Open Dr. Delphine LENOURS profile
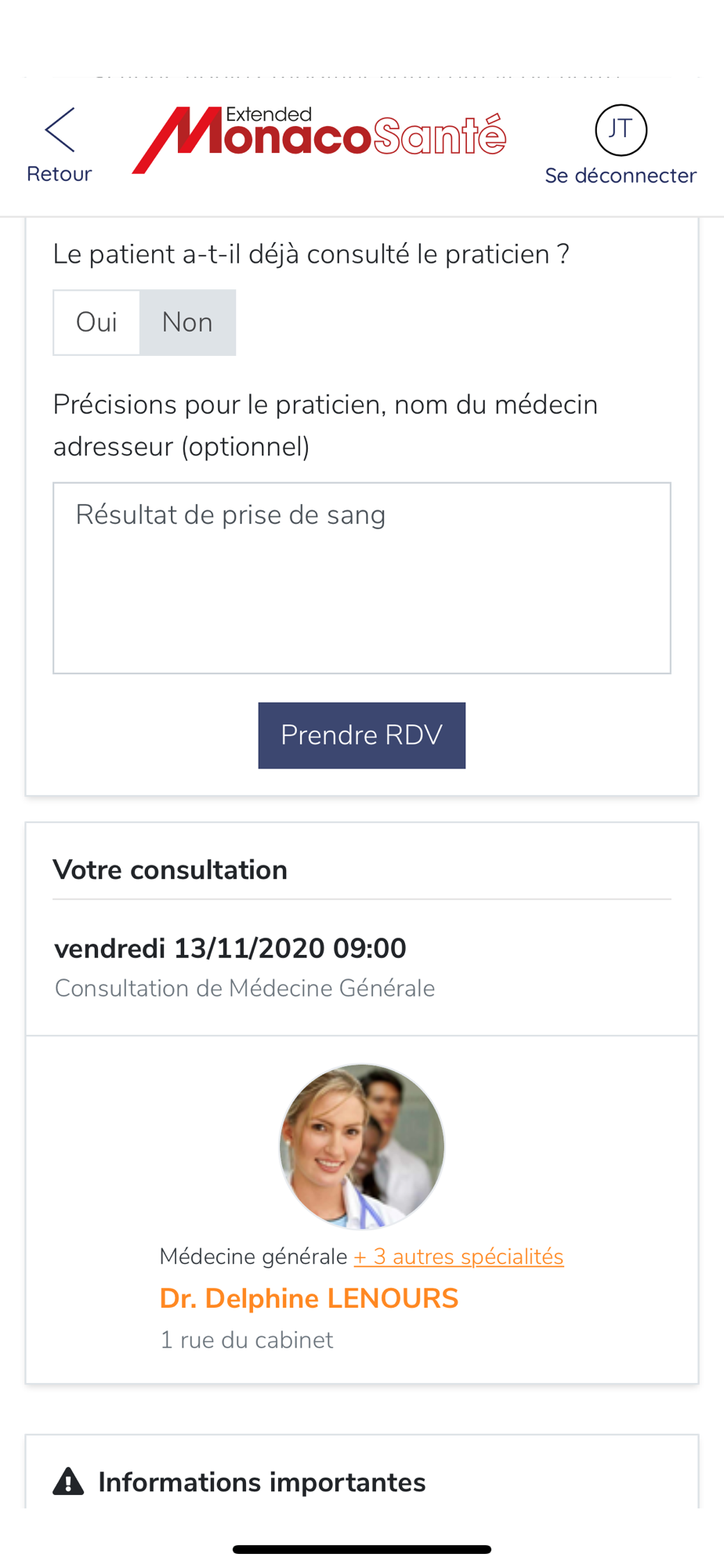This screenshot has height=1568, width=724. [x=309, y=1298]
